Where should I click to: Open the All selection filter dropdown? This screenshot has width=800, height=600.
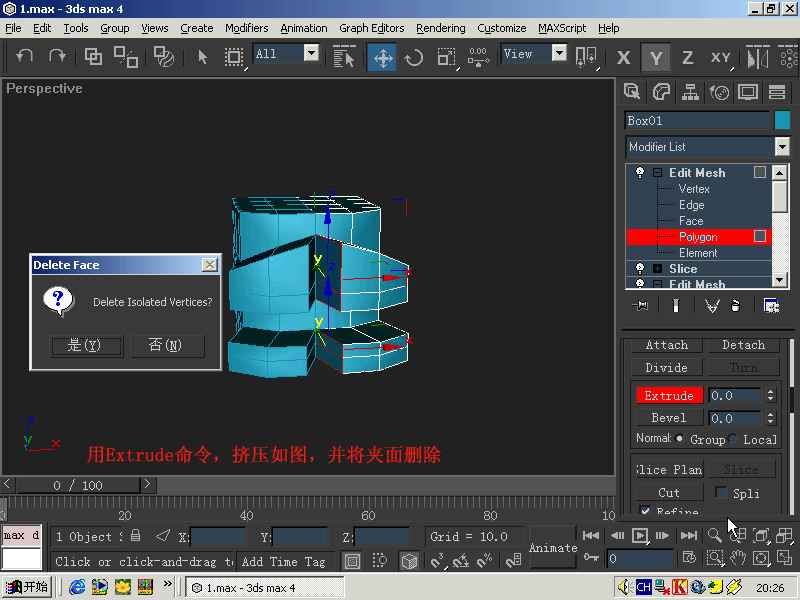tap(311, 53)
